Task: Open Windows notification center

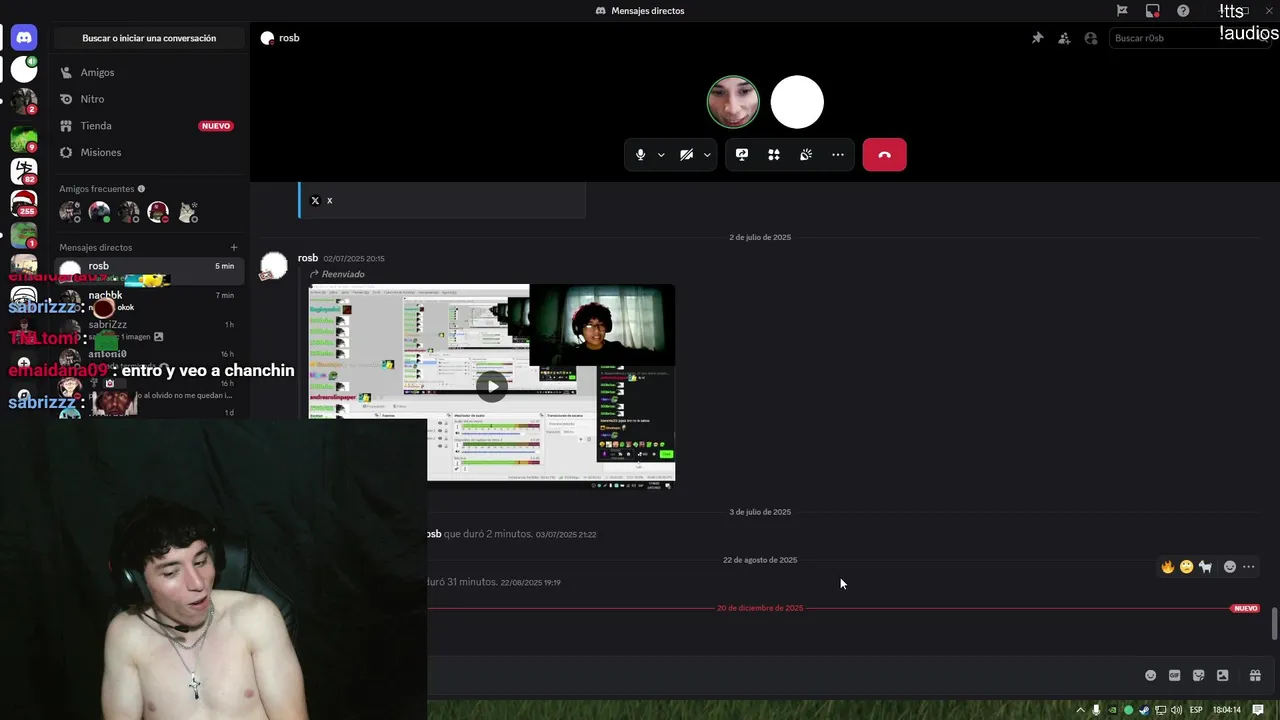Action: pos(1258,710)
